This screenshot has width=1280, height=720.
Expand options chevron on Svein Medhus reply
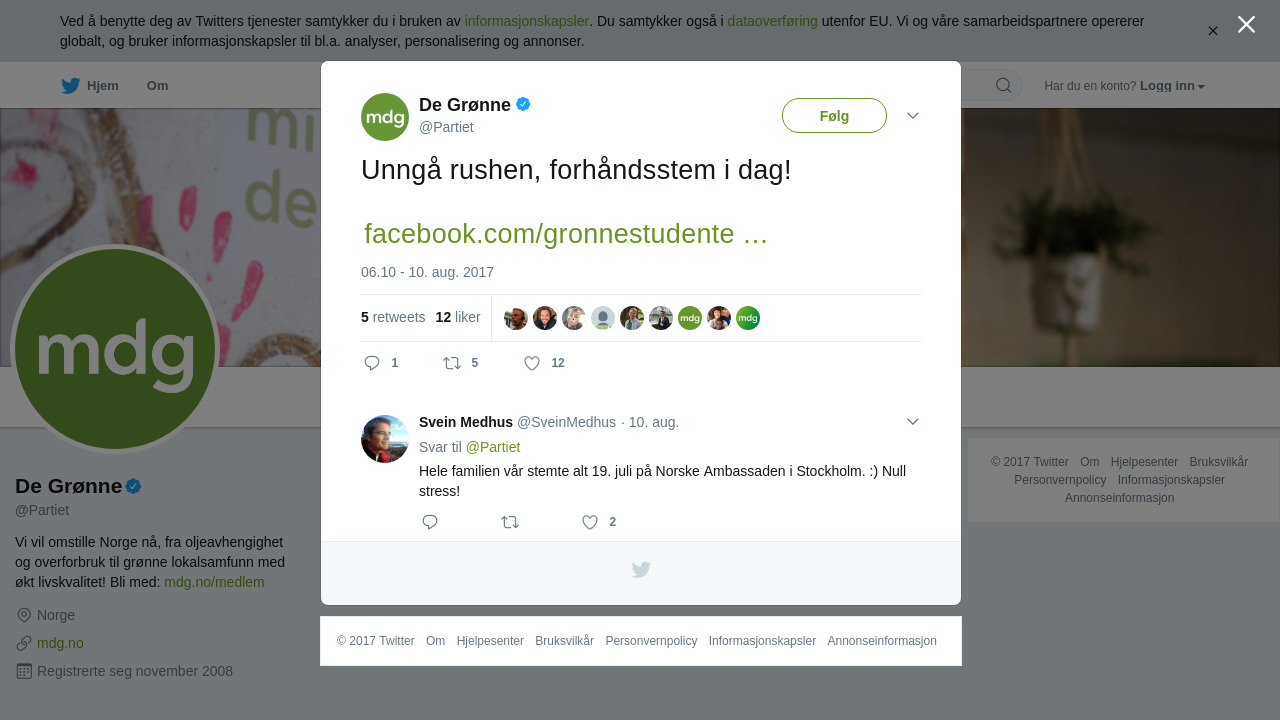pos(913,422)
